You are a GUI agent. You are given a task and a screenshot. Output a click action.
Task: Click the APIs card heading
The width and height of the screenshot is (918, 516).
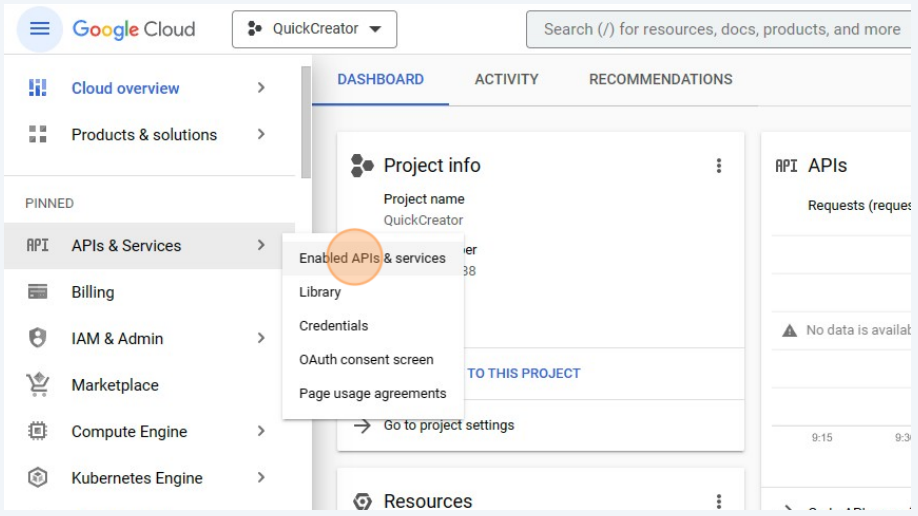pyautogui.click(x=827, y=166)
